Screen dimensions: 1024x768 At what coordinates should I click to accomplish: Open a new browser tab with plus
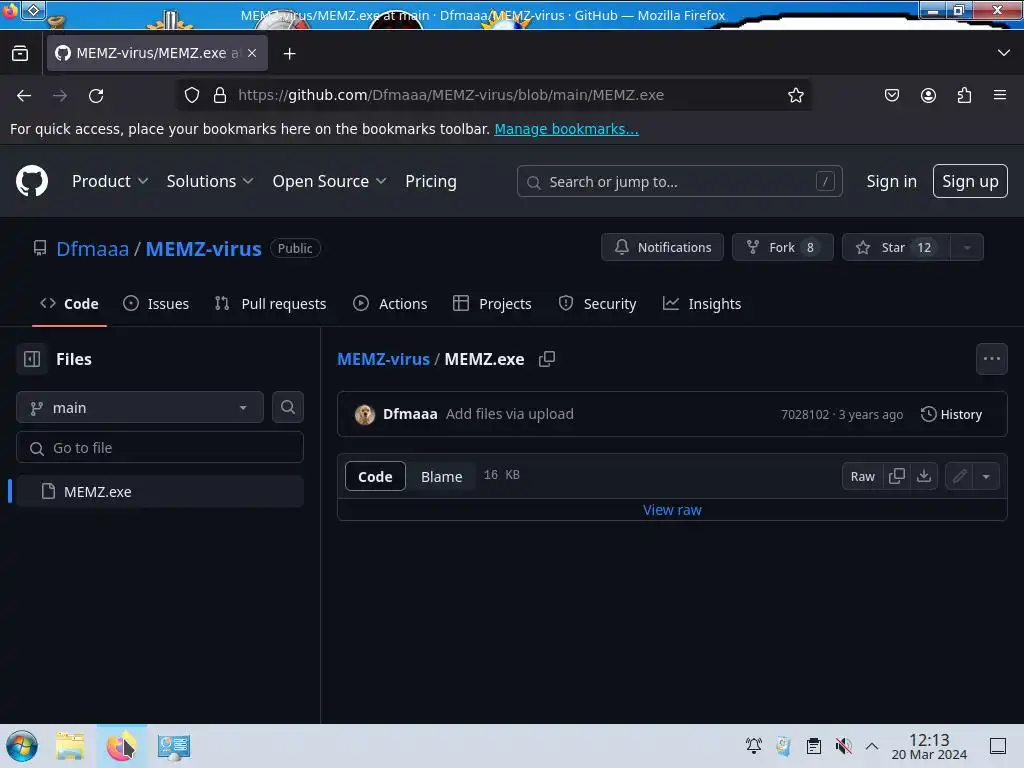(289, 54)
